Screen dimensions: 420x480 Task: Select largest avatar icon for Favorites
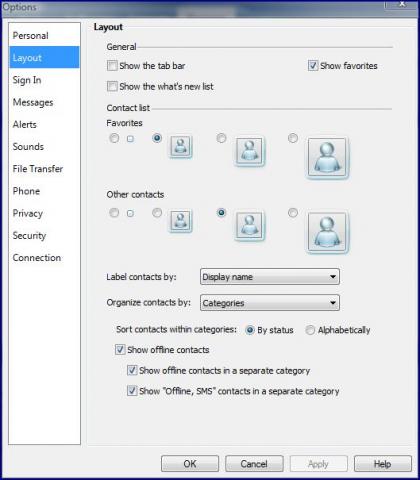293,138
